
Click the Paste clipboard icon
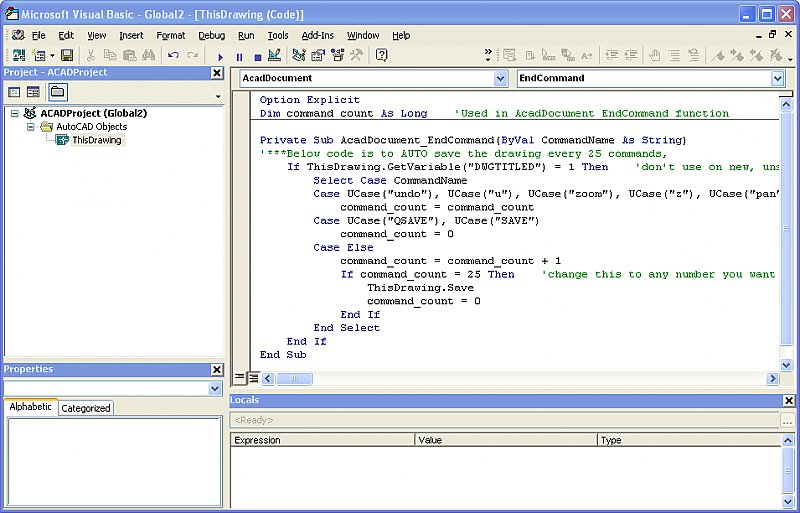[130, 55]
